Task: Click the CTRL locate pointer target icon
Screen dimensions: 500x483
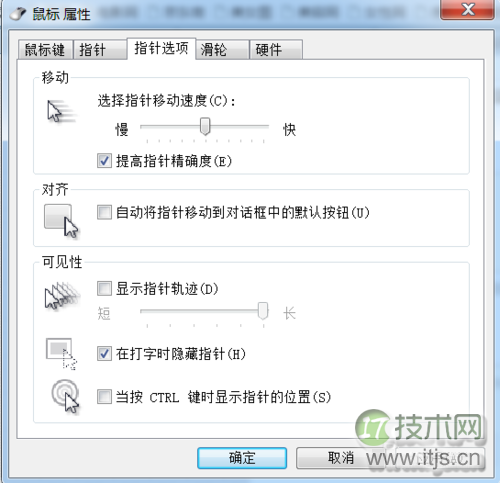Action: (65, 396)
